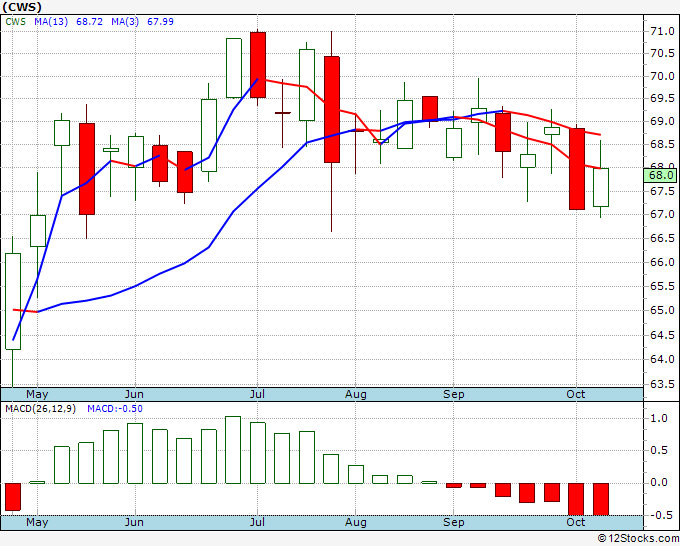
Task: Select Jun on the price chart time axis
Action: [x=134, y=394]
